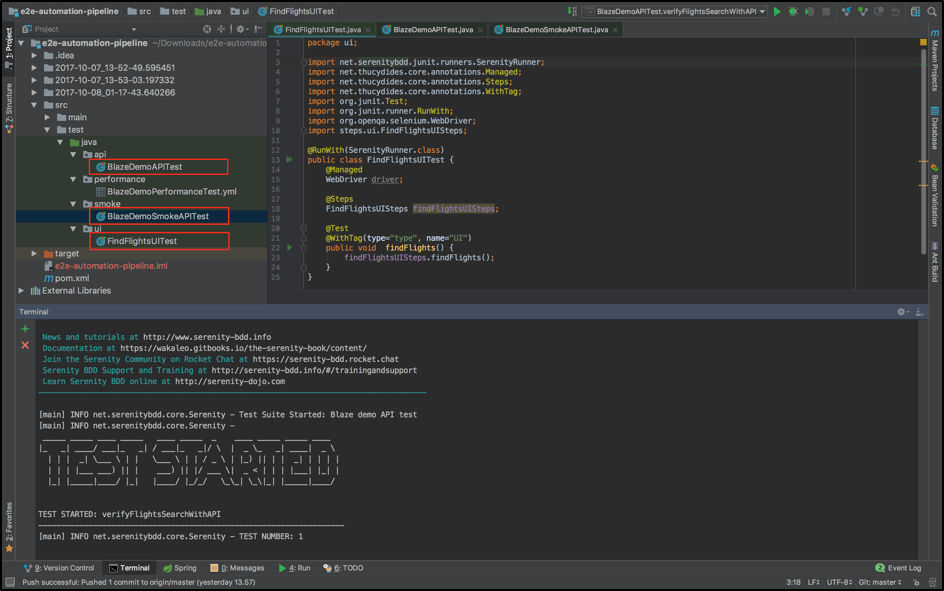Collapse the e2e-automation-pipeline root node
Viewport: 944px width, 591px height.
(x=22, y=43)
